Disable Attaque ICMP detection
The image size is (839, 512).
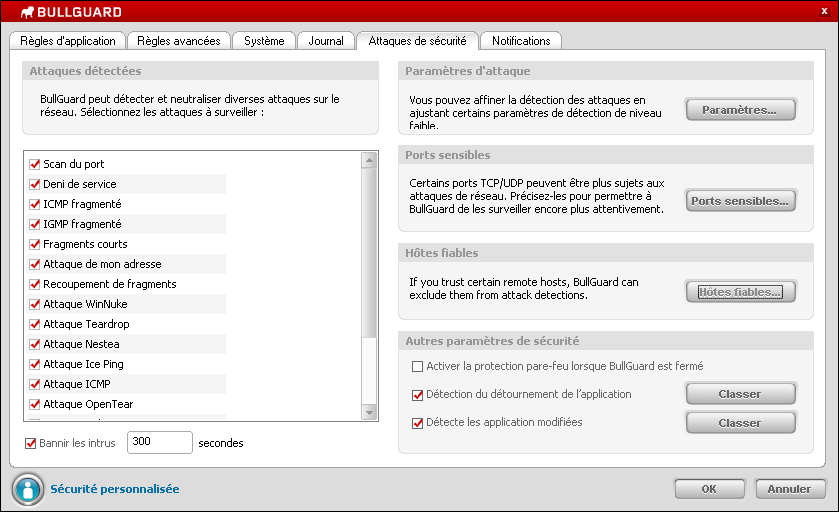(x=35, y=384)
